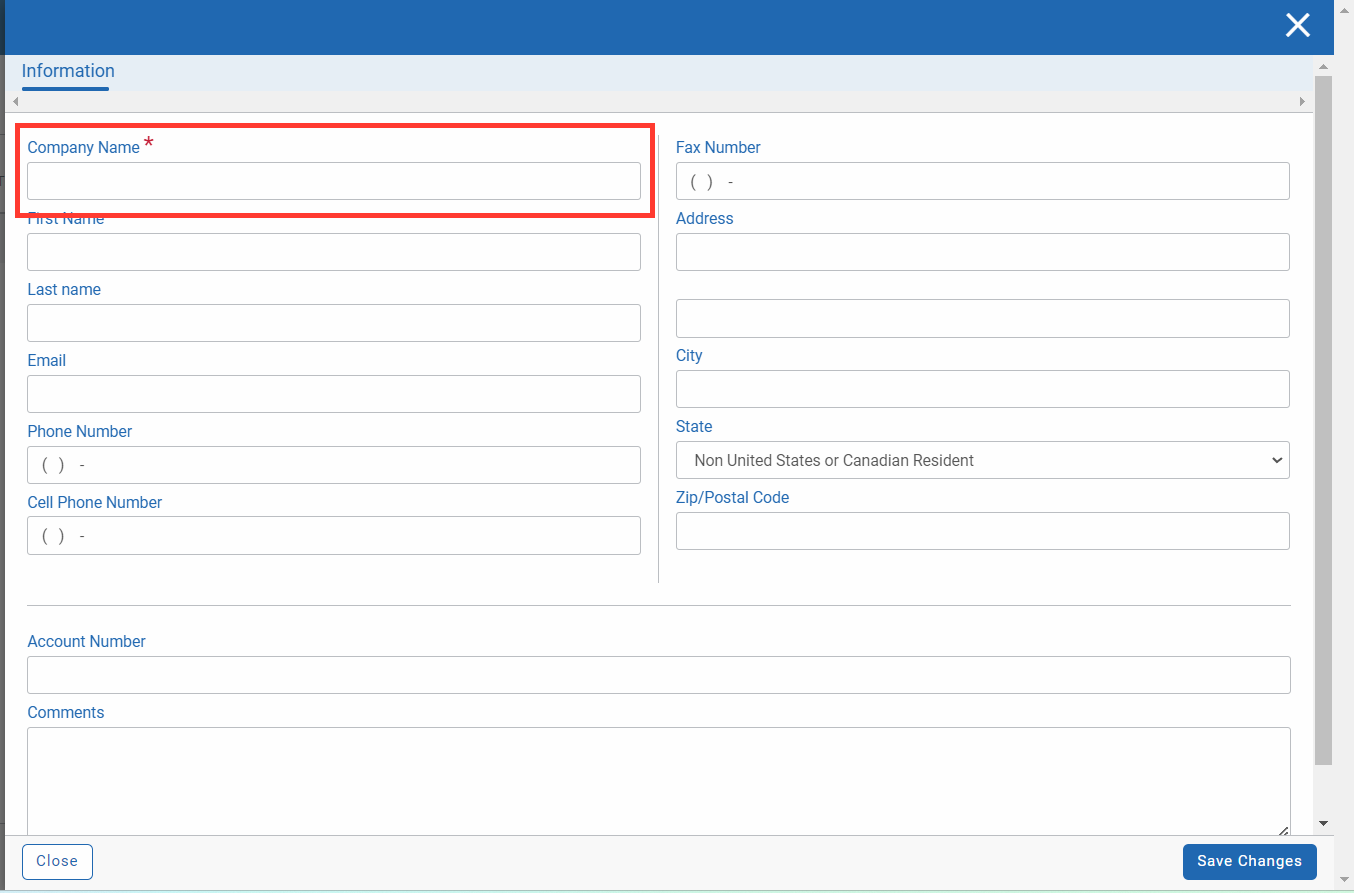The width and height of the screenshot is (1354, 893).
Task: Click the Last name text field
Action: (x=333, y=323)
